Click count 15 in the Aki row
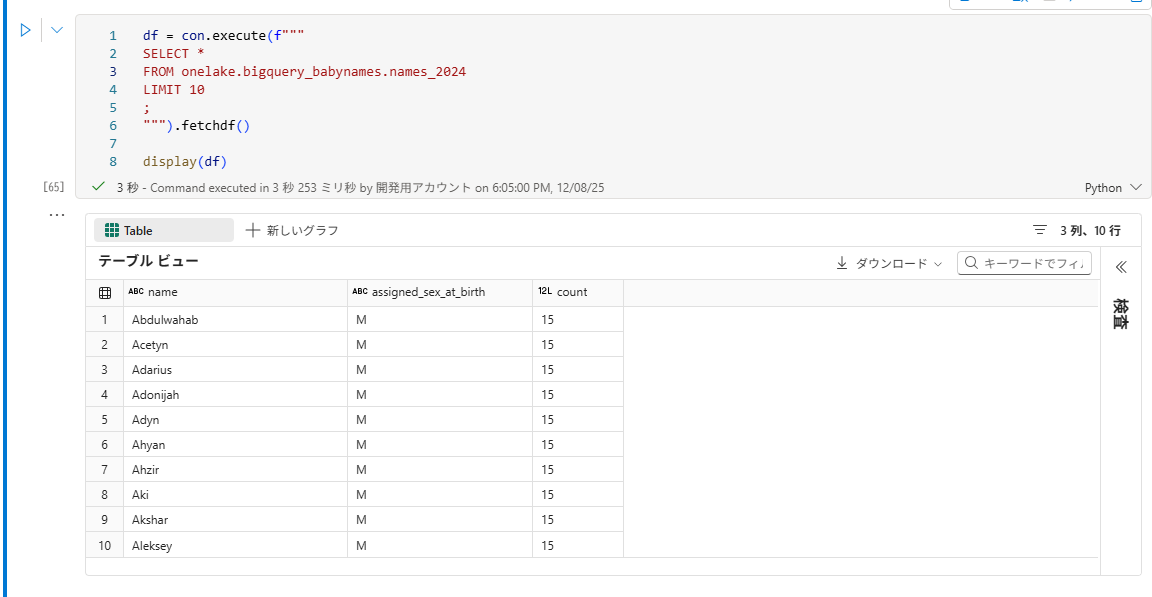This screenshot has height=597, width=1152. [577, 494]
